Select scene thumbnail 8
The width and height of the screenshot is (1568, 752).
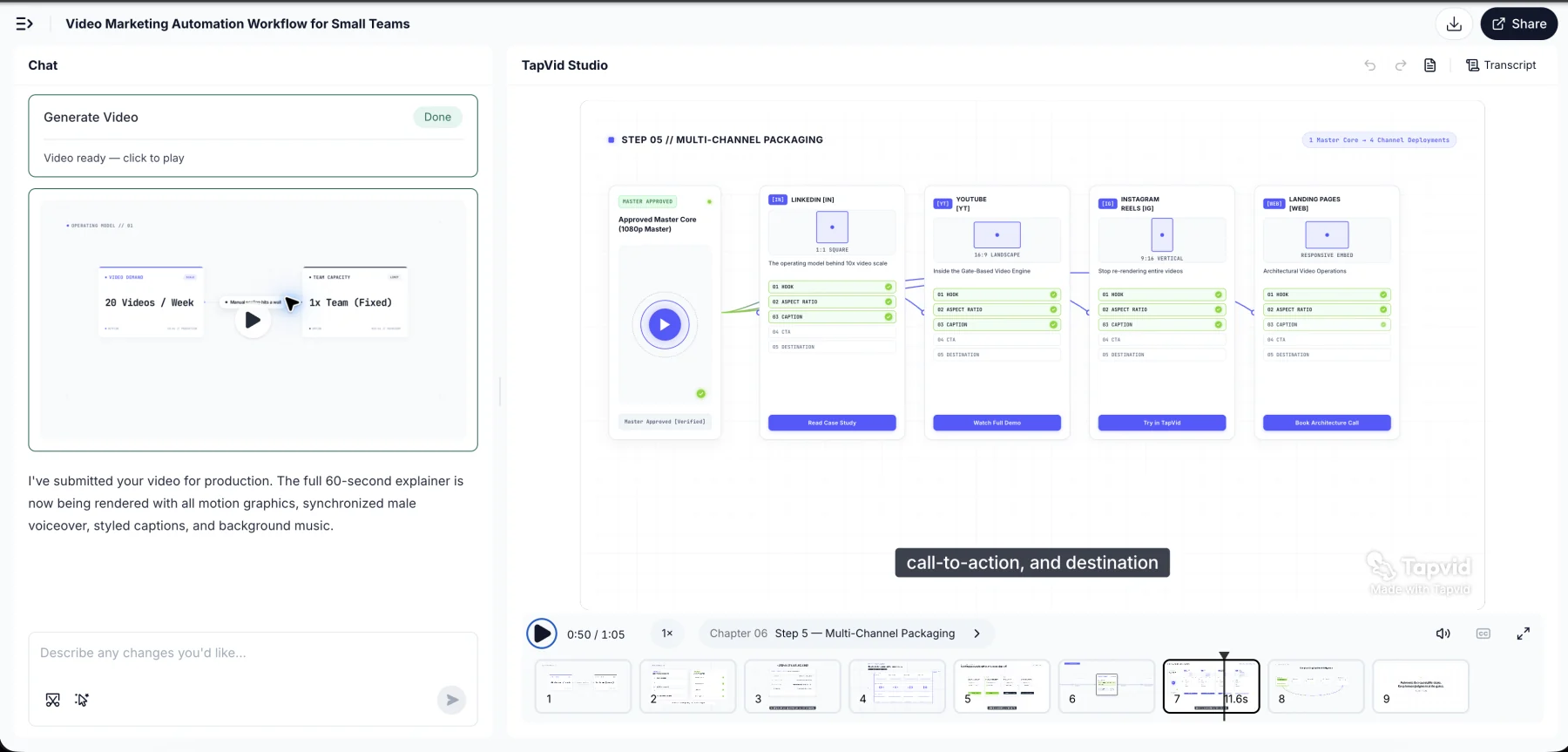tap(1316, 686)
